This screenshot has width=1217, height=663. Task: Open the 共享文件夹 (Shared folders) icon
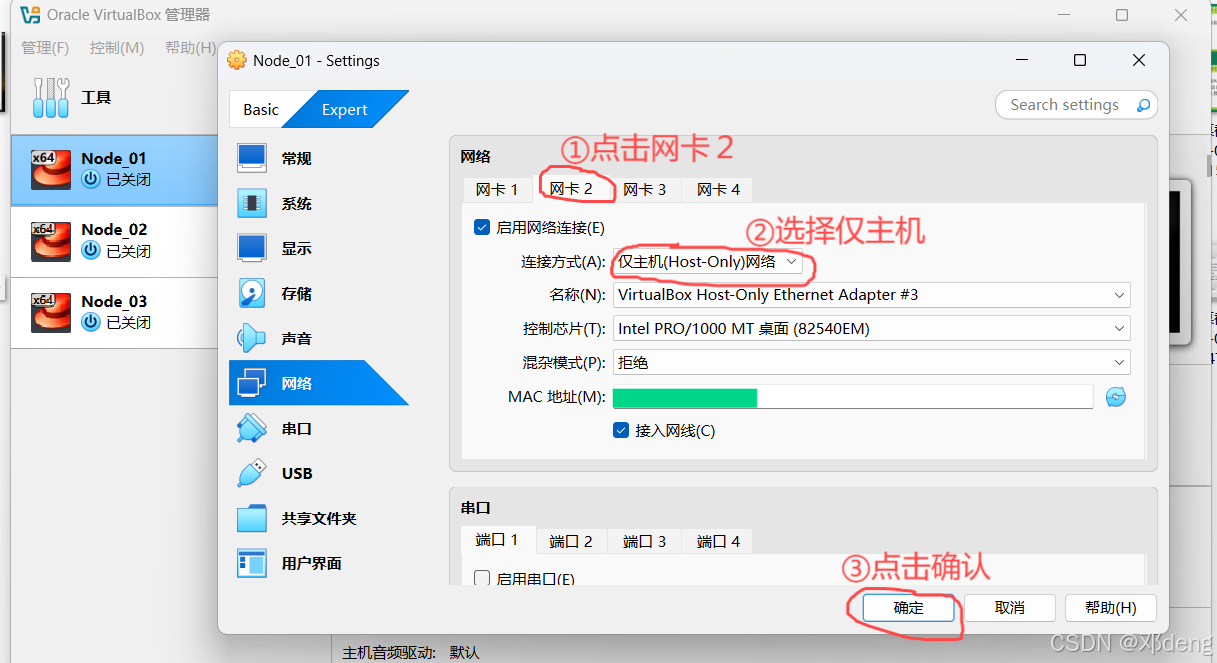252,518
